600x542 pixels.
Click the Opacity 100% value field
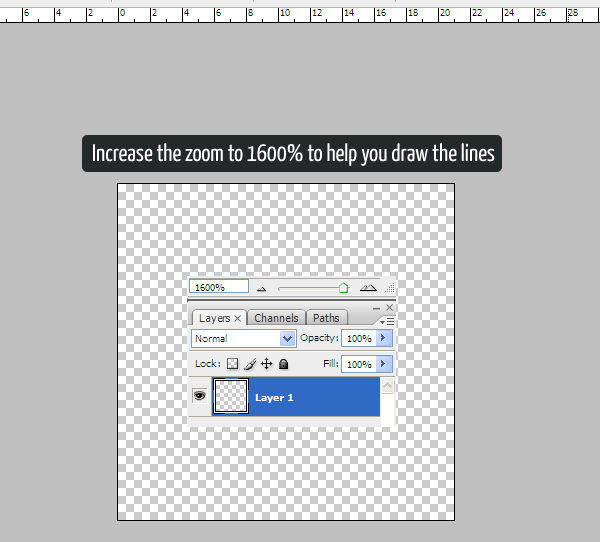[x=359, y=338]
